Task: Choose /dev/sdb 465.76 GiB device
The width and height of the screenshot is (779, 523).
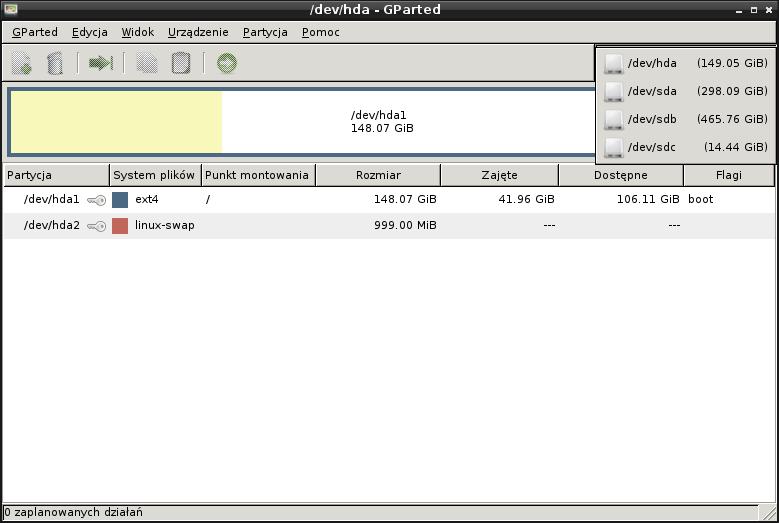Action: tap(686, 119)
